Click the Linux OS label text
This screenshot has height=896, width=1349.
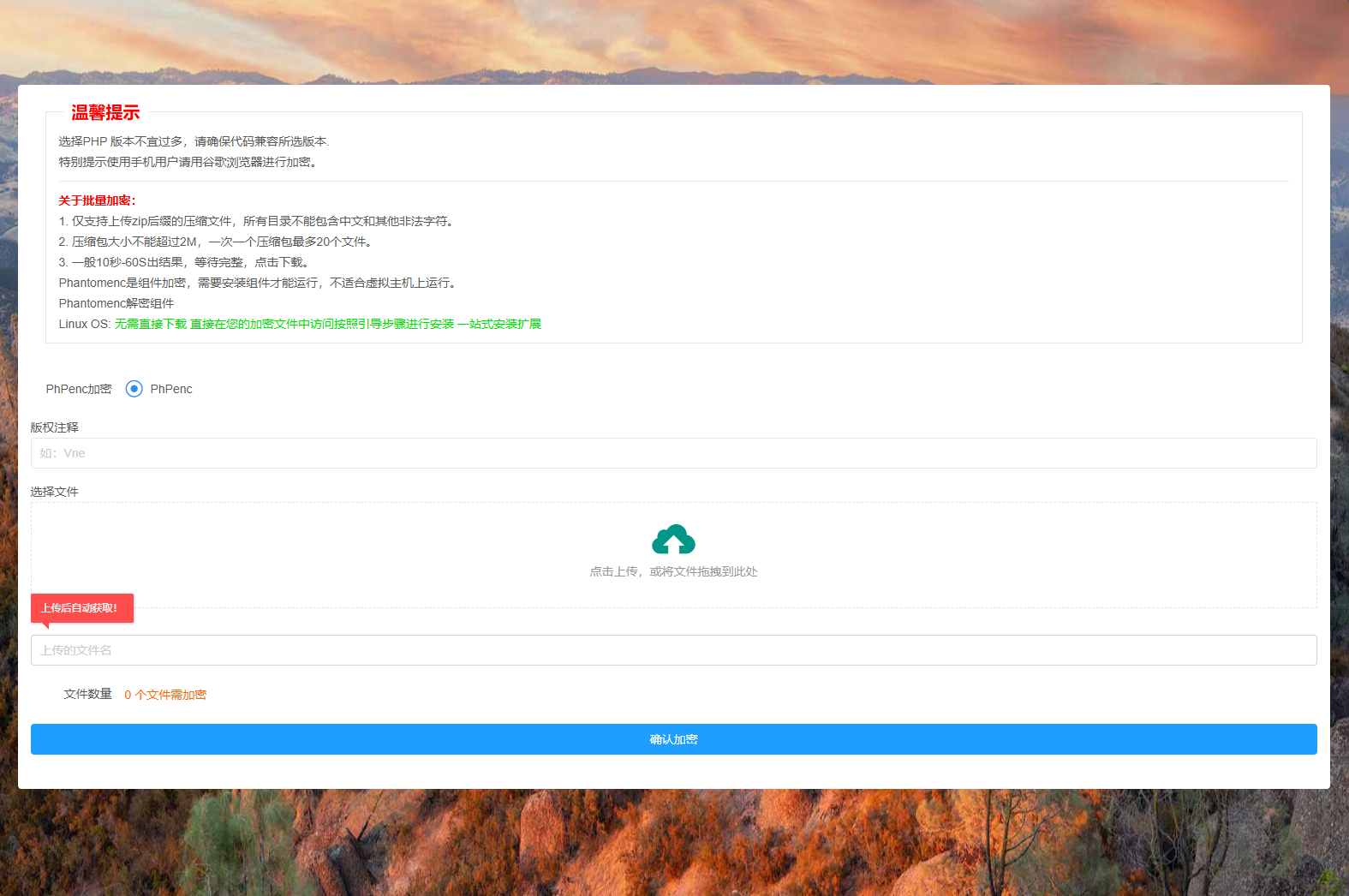click(84, 324)
